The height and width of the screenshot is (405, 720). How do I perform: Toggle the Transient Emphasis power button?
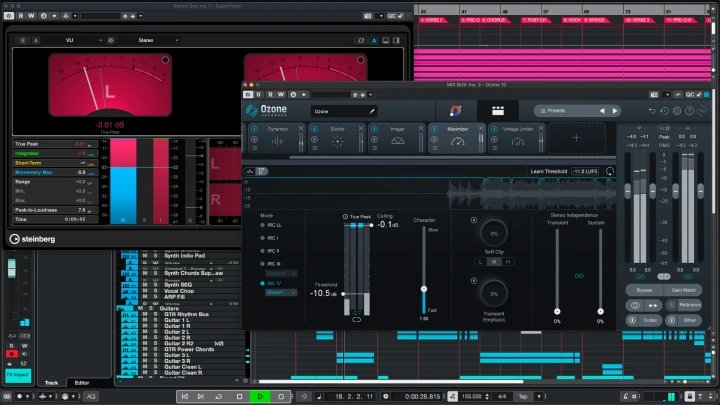[x=474, y=281]
